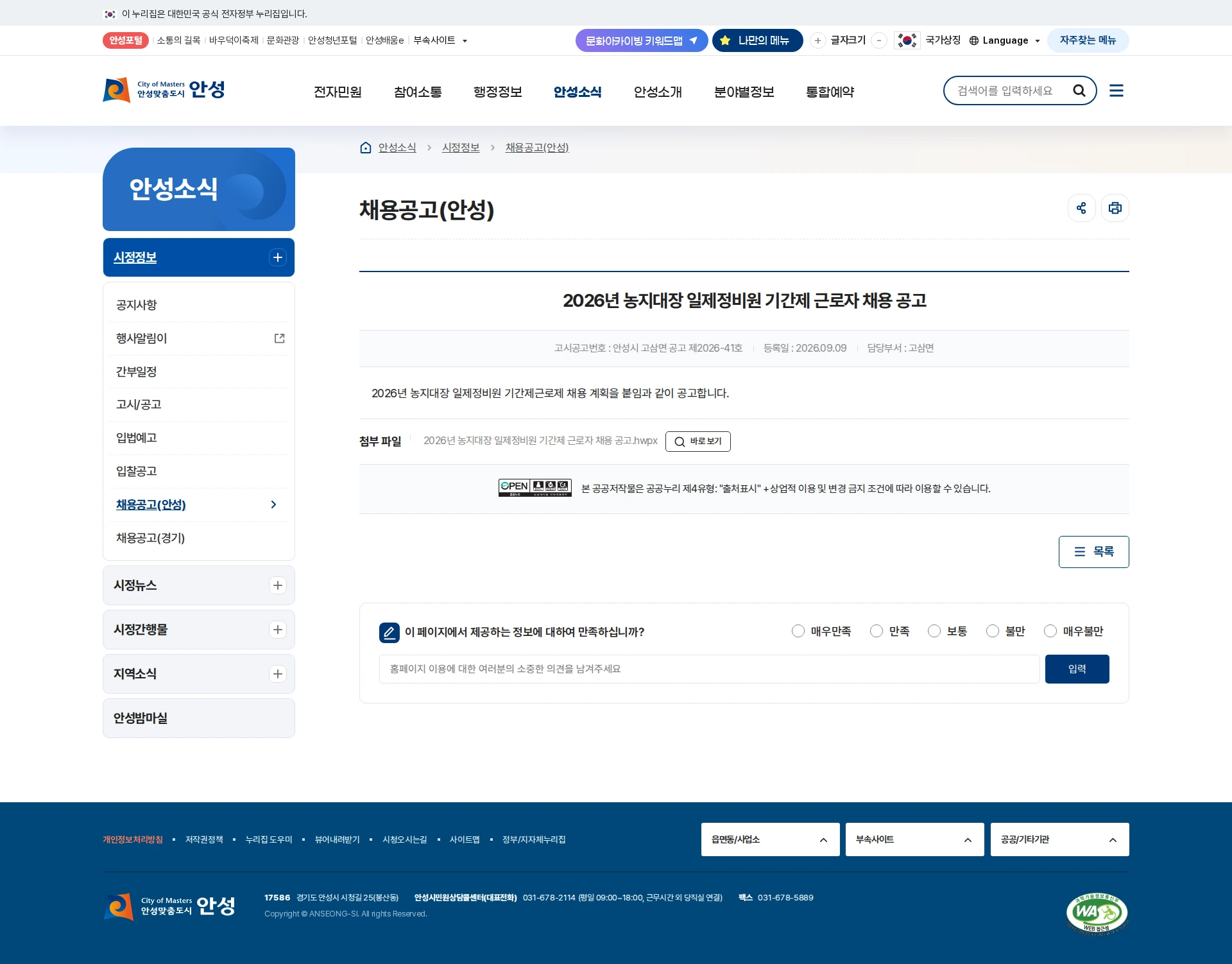
Task: Click the 개인정보처리방침 footer link
Action: [133, 839]
